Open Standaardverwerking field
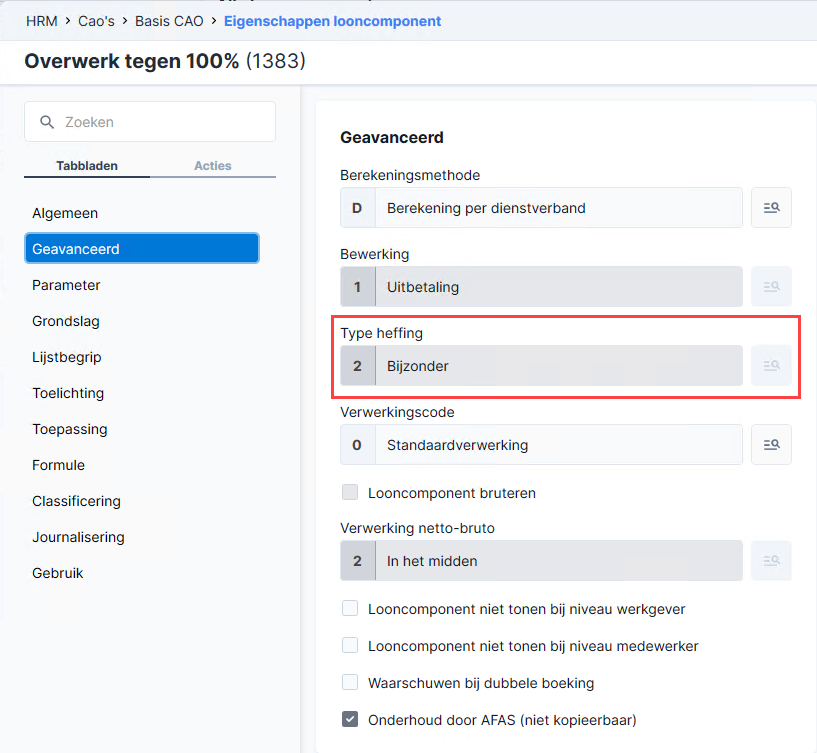817x753 pixels. click(x=541, y=445)
